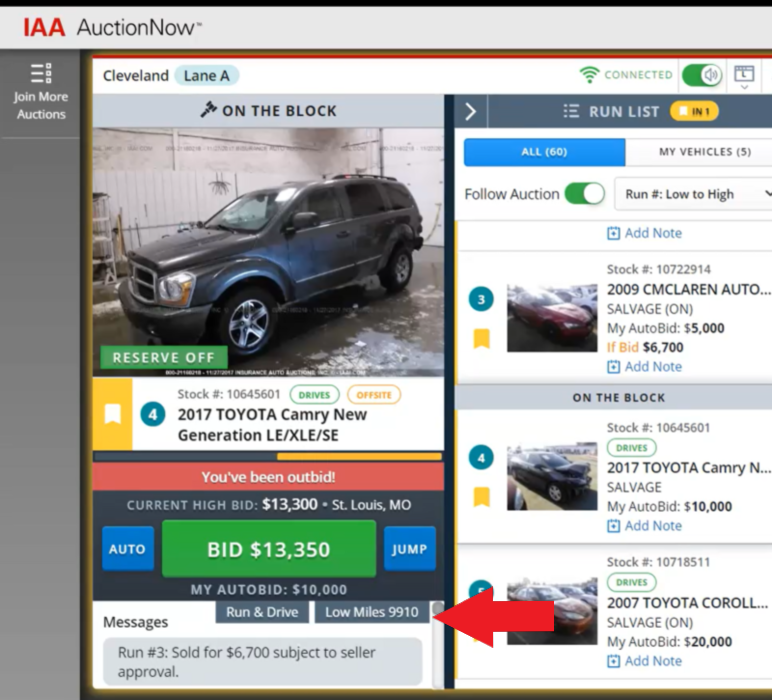Click the 2017 TOYOTA Camry N... run list title
The width and height of the screenshot is (772, 700).
[689, 468]
